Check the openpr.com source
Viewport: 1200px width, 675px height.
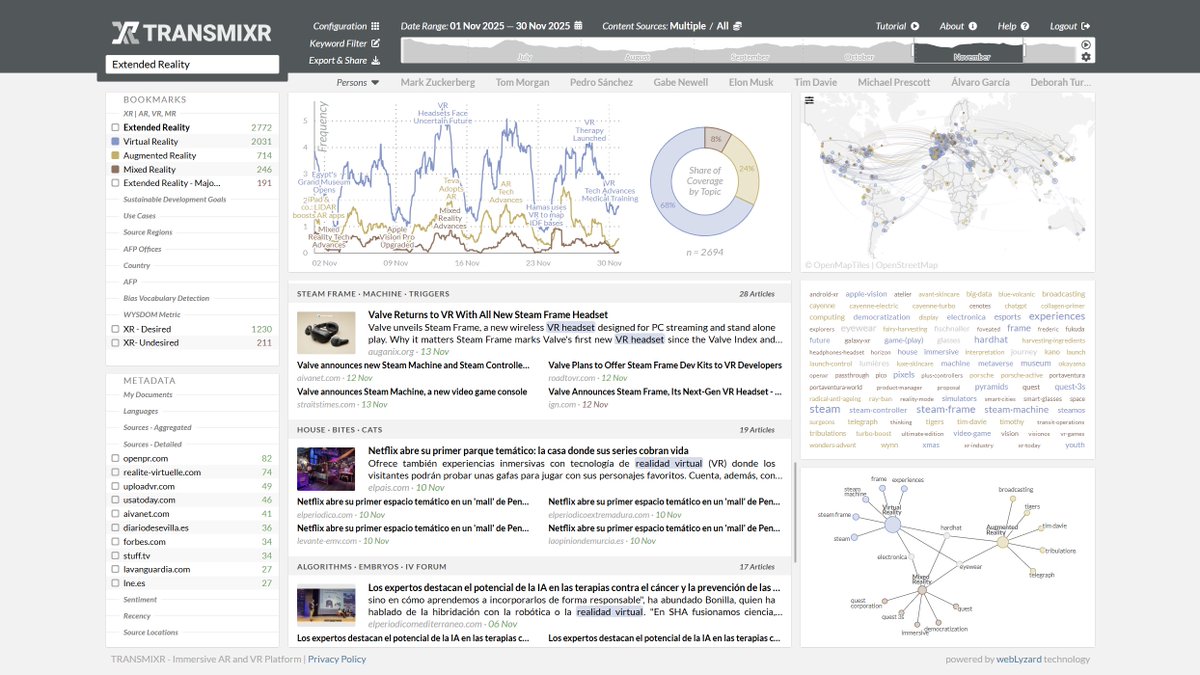click(x=116, y=458)
